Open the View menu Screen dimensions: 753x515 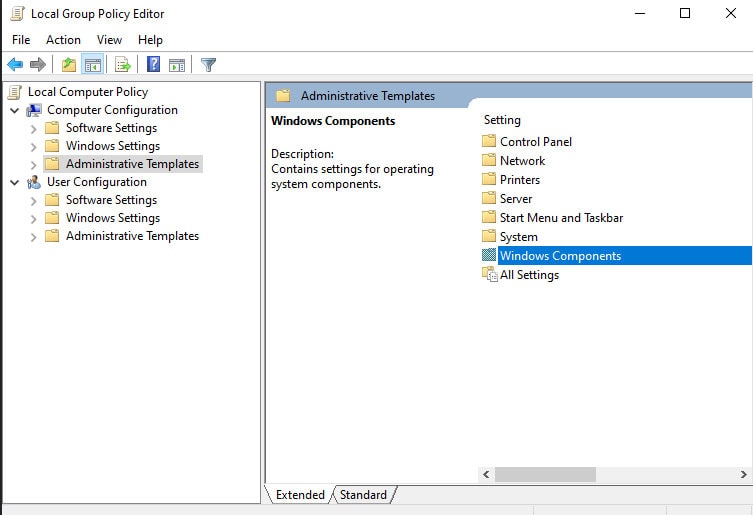point(109,40)
